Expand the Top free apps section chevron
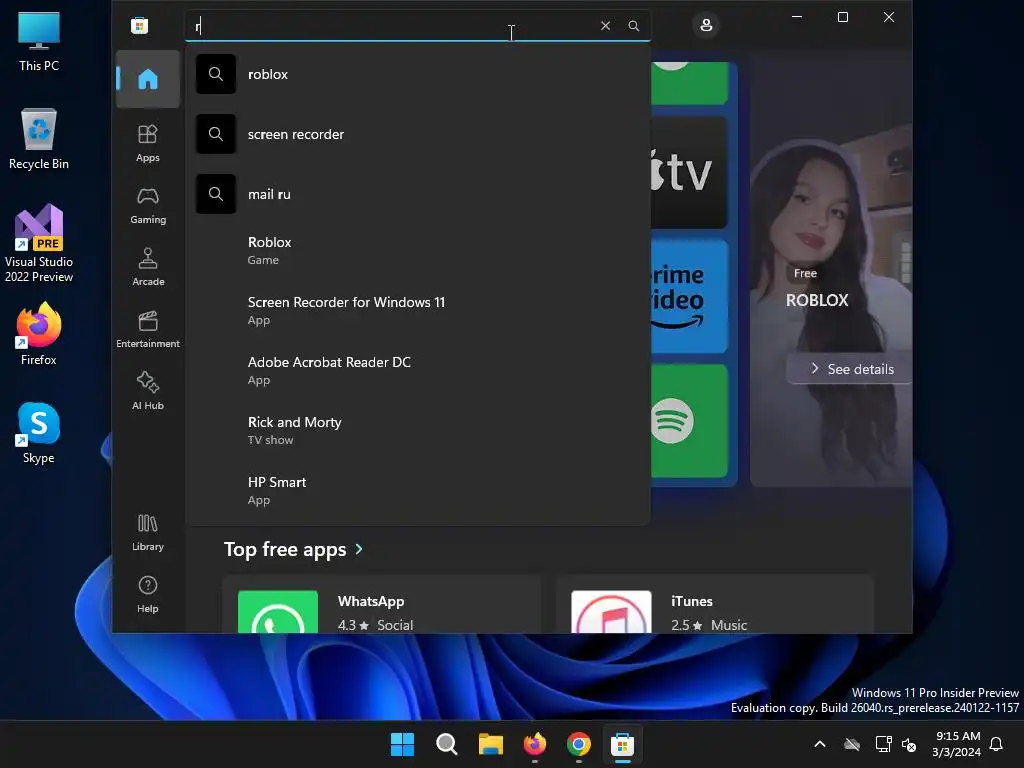The height and width of the screenshot is (768, 1024). point(359,549)
